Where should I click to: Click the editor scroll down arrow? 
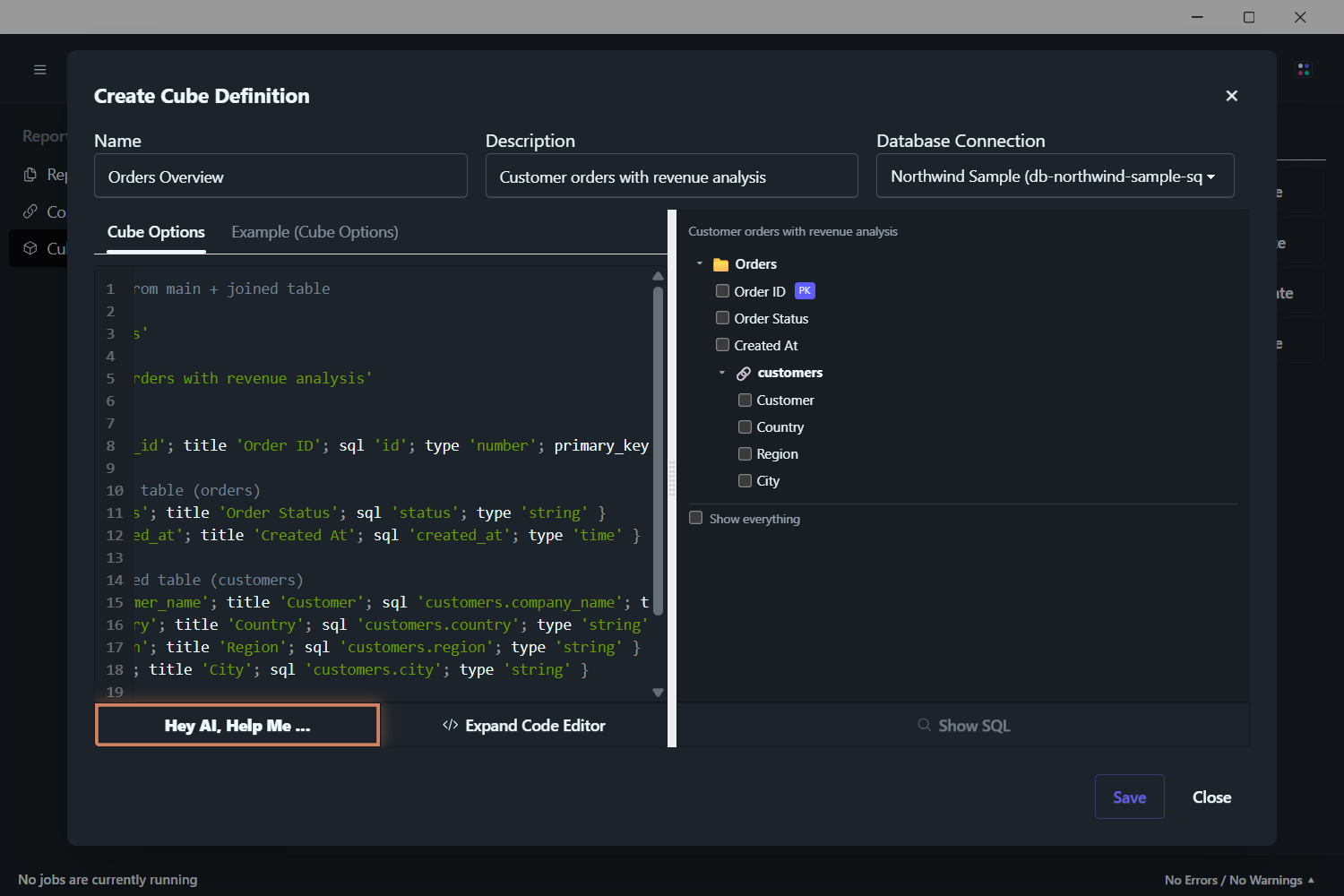(658, 693)
